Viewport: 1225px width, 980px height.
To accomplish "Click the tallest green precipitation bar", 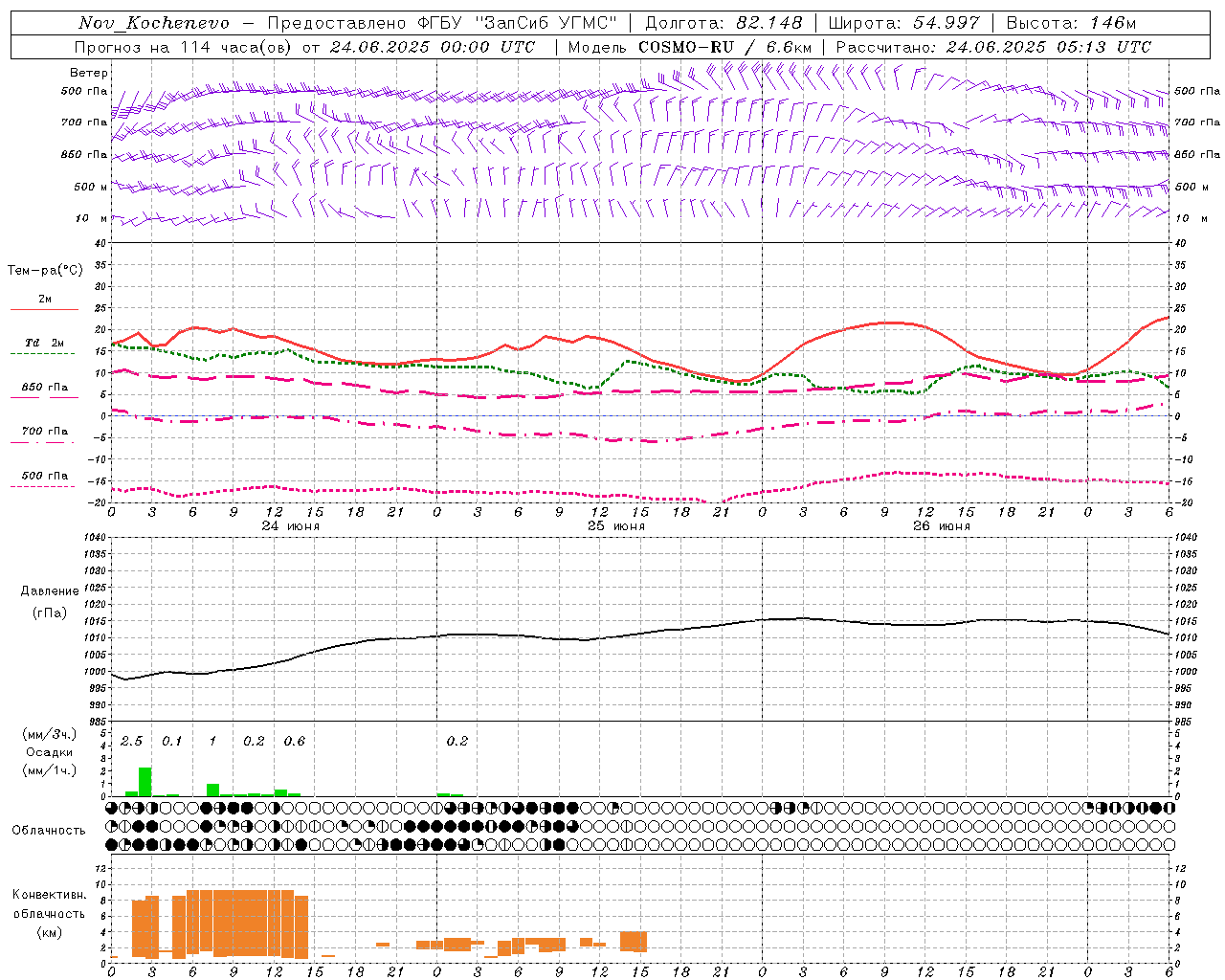I will tap(145, 782).
